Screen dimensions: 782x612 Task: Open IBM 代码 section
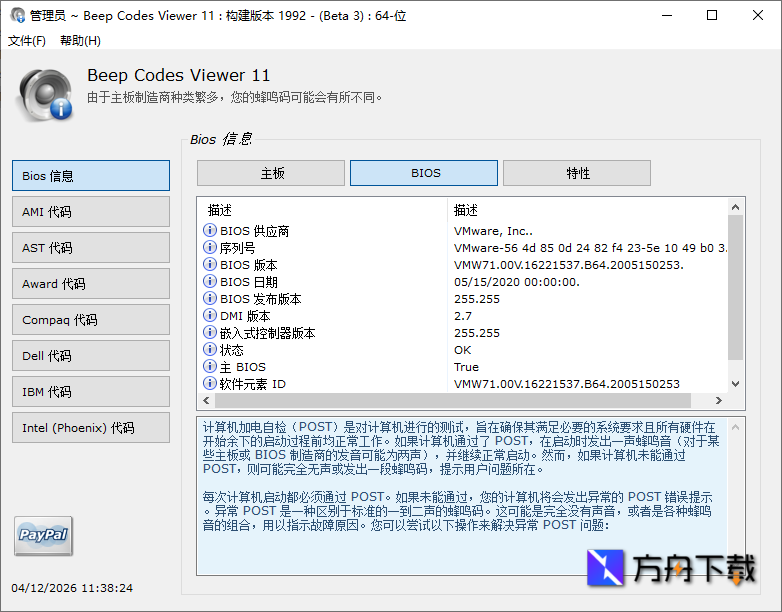click(91, 392)
